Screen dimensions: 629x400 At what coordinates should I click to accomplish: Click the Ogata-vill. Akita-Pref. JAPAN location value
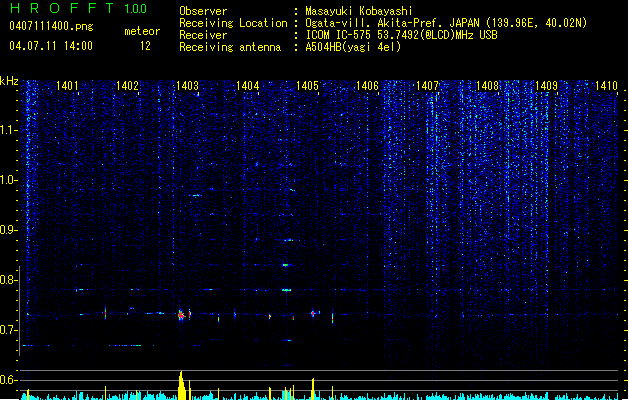click(446, 23)
